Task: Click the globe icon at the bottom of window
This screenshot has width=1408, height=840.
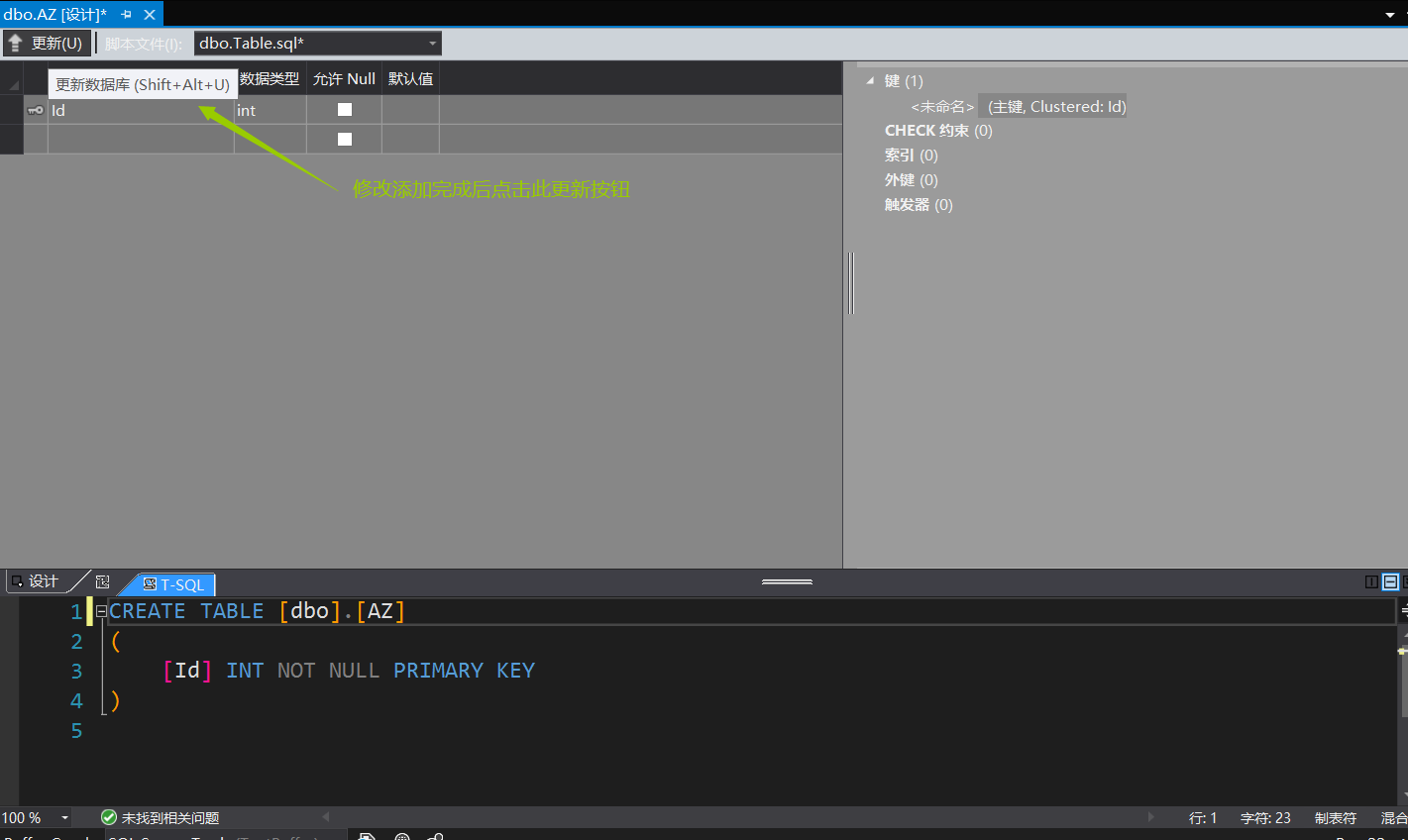Action: click(x=401, y=836)
